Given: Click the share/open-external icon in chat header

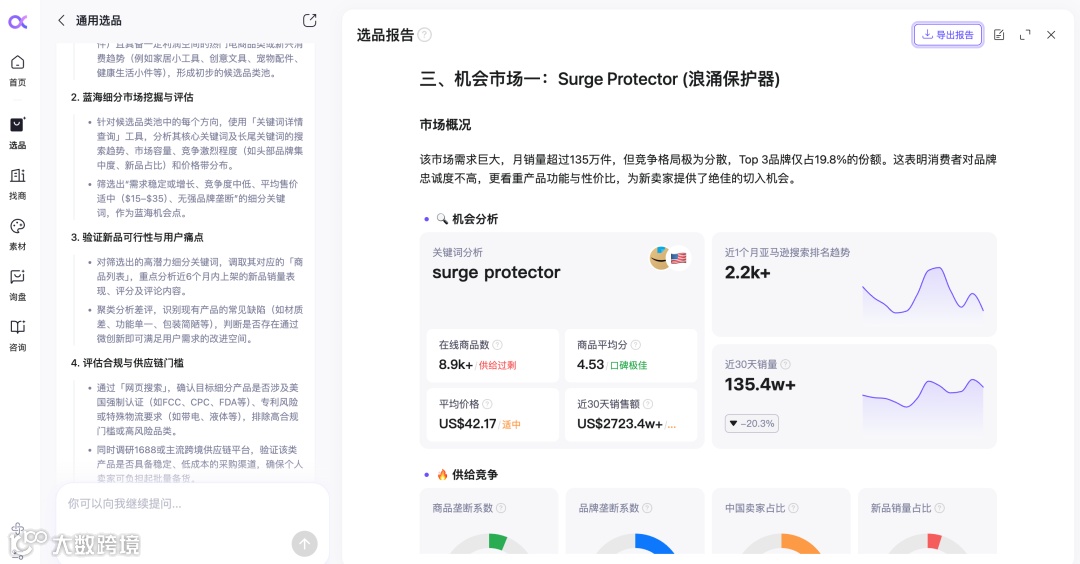Looking at the screenshot, I should (310, 21).
